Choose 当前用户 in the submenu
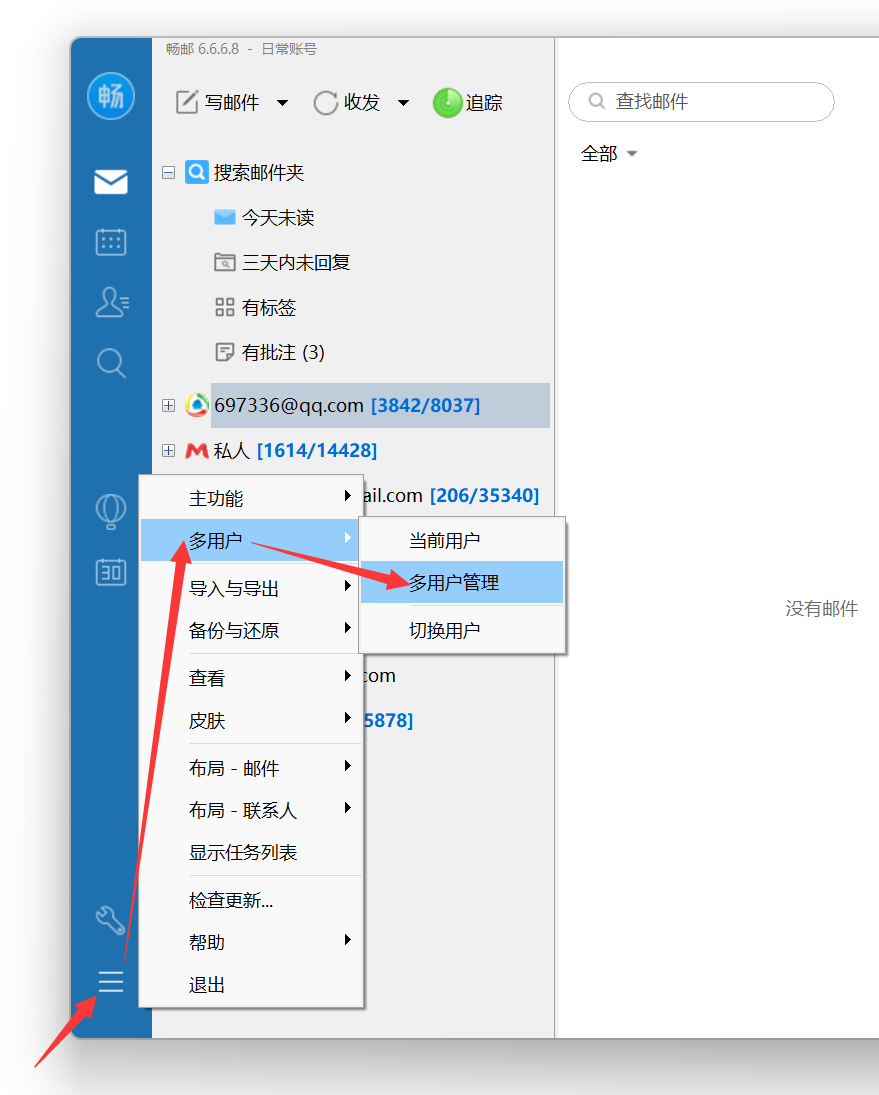Viewport: 879px width, 1095px height. [x=461, y=541]
